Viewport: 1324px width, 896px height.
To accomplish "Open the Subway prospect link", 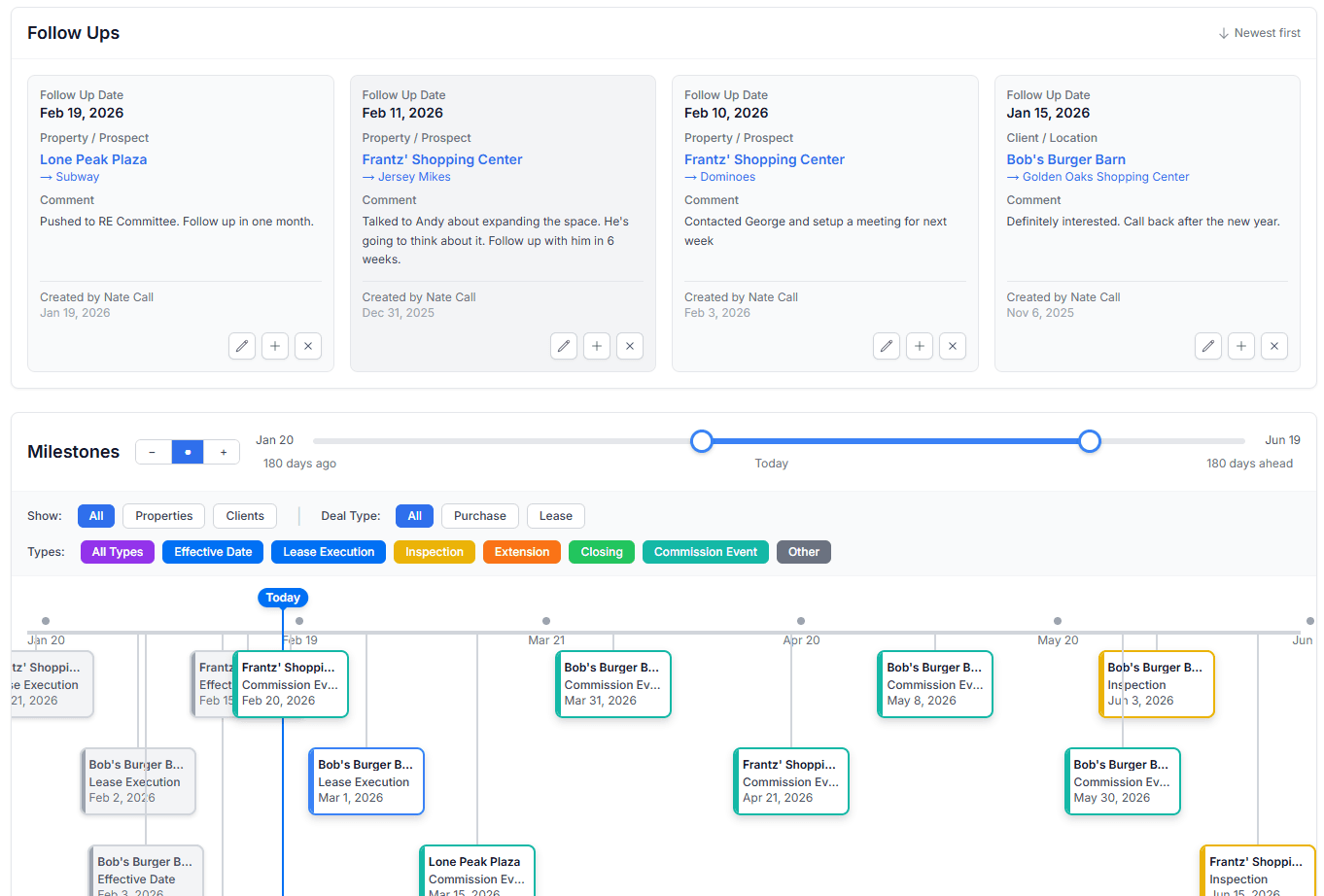I will click(x=76, y=176).
